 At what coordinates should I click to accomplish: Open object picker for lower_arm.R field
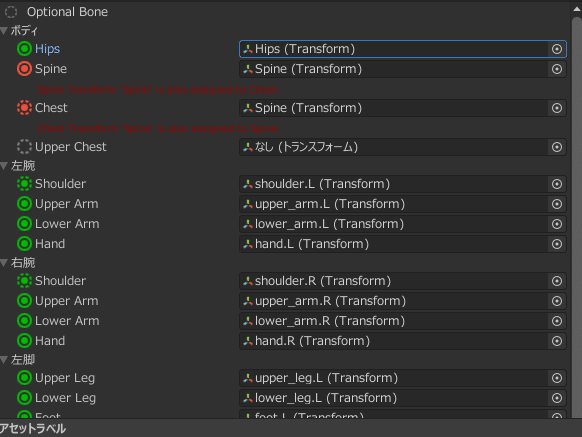557,321
